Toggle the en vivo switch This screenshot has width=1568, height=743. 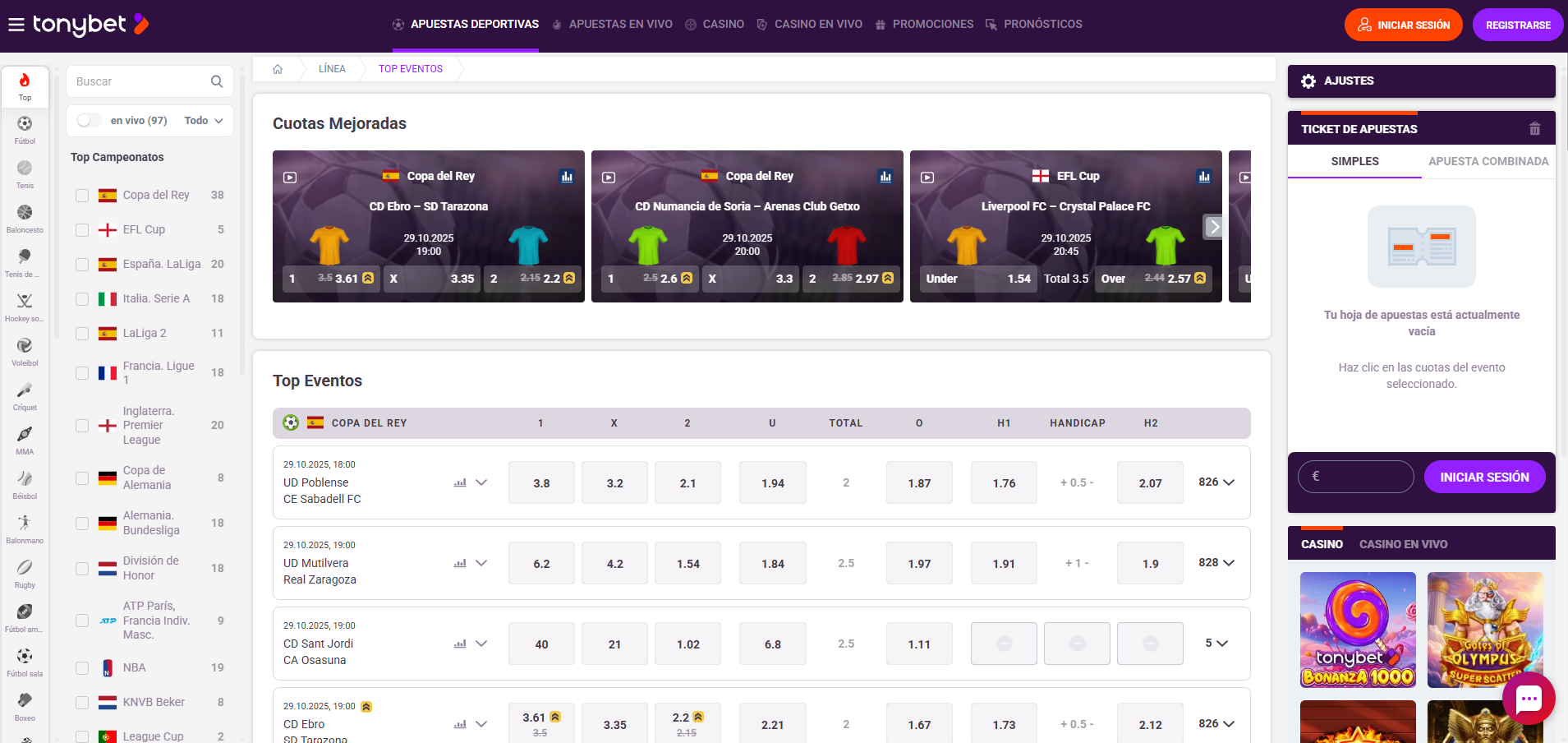(90, 120)
